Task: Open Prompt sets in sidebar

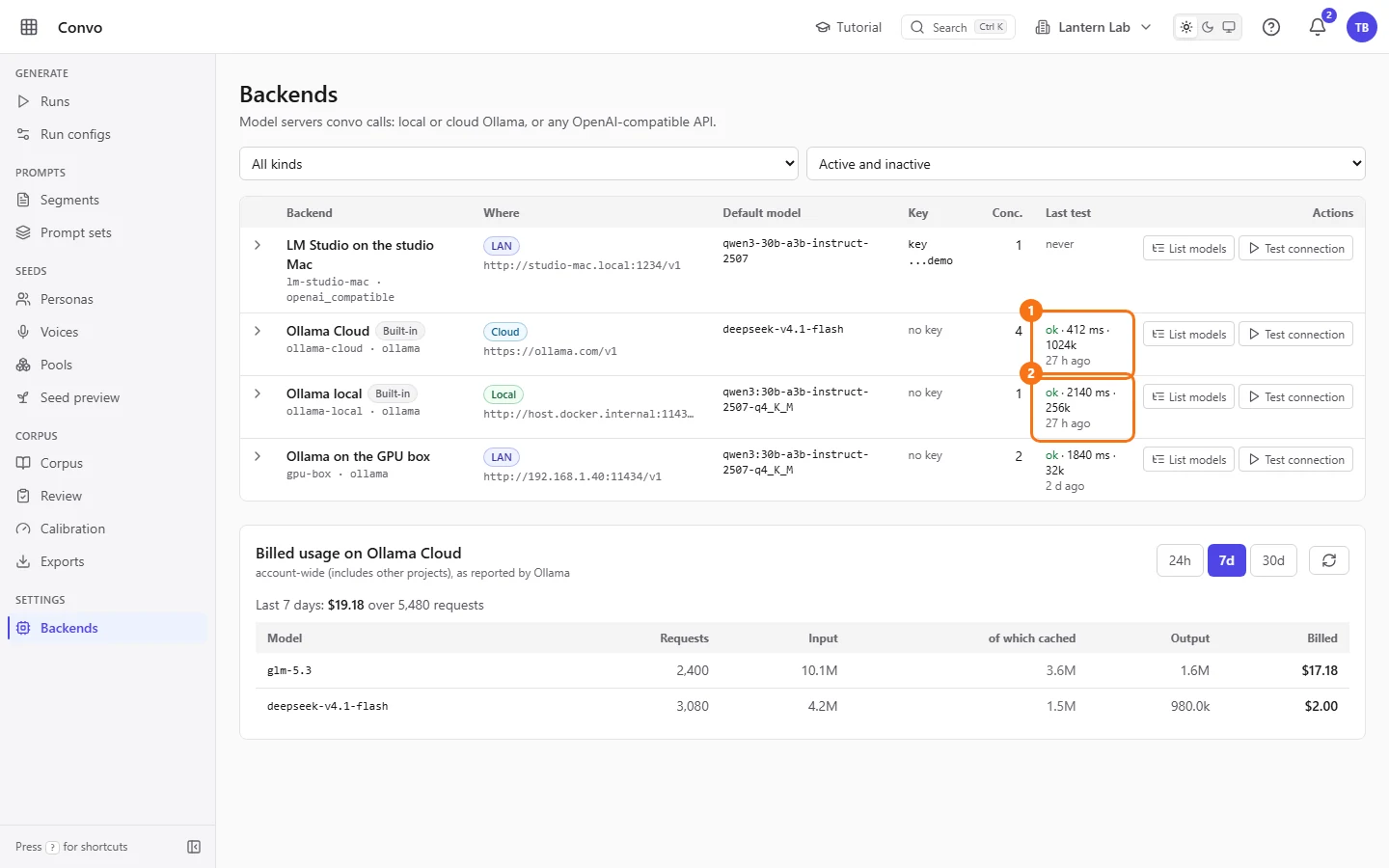Action: coord(107,232)
